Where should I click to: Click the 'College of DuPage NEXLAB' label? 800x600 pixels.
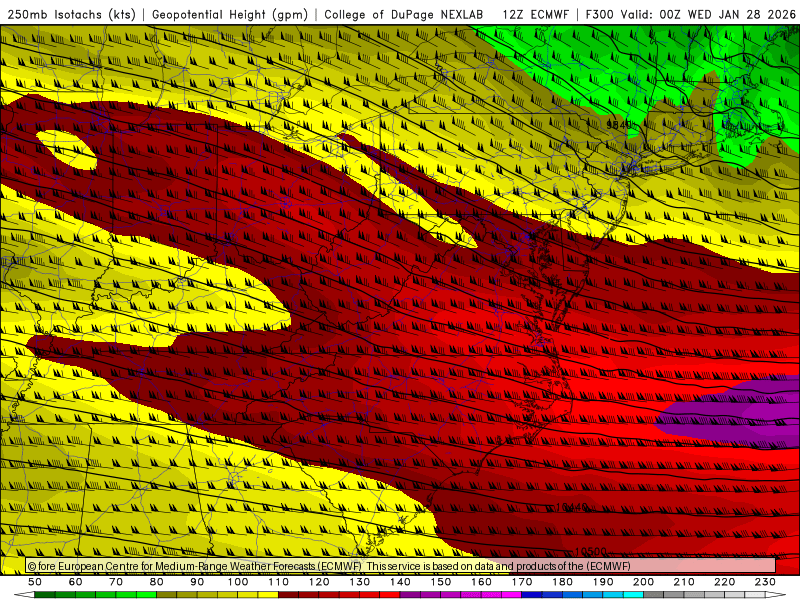(x=404, y=14)
